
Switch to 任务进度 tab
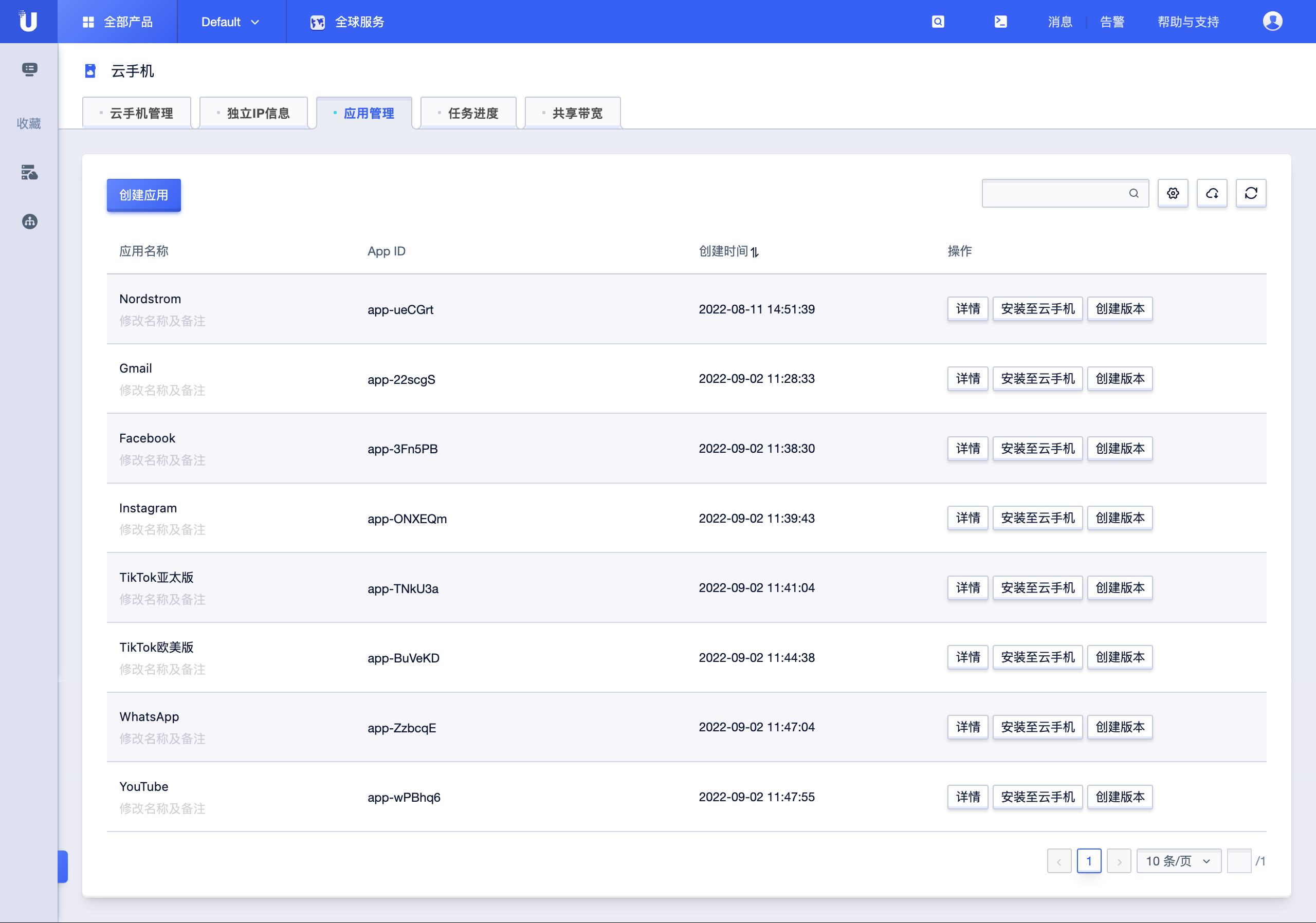[469, 113]
